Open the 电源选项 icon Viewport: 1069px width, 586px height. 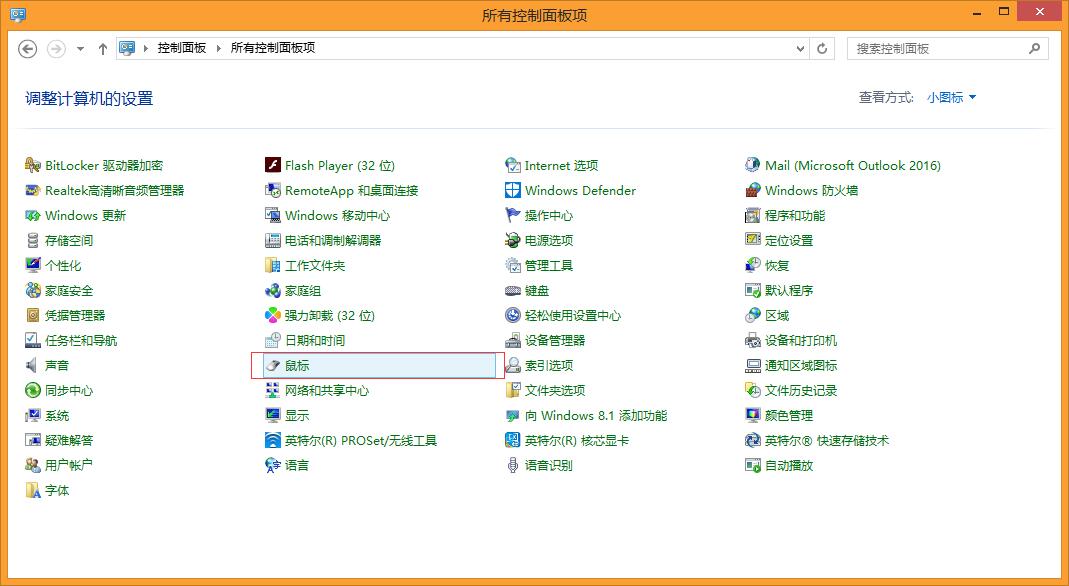513,241
